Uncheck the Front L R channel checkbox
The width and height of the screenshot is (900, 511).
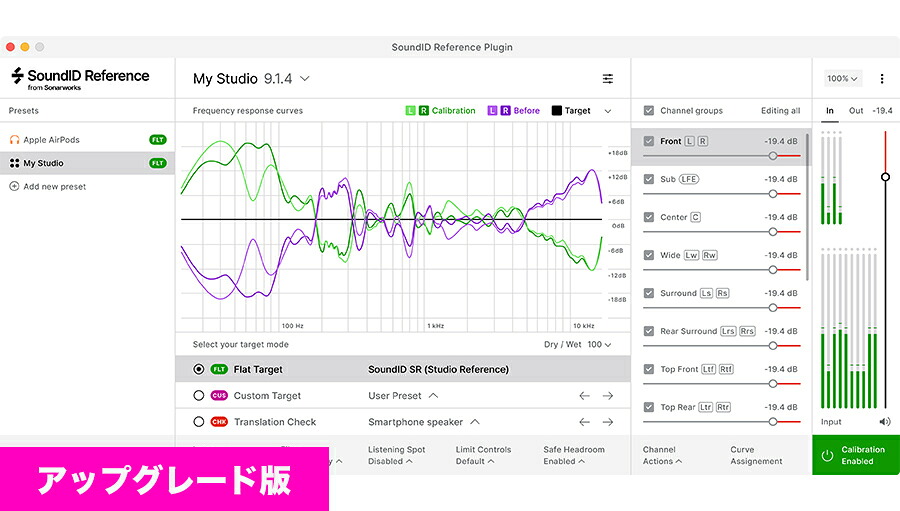[x=649, y=141]
